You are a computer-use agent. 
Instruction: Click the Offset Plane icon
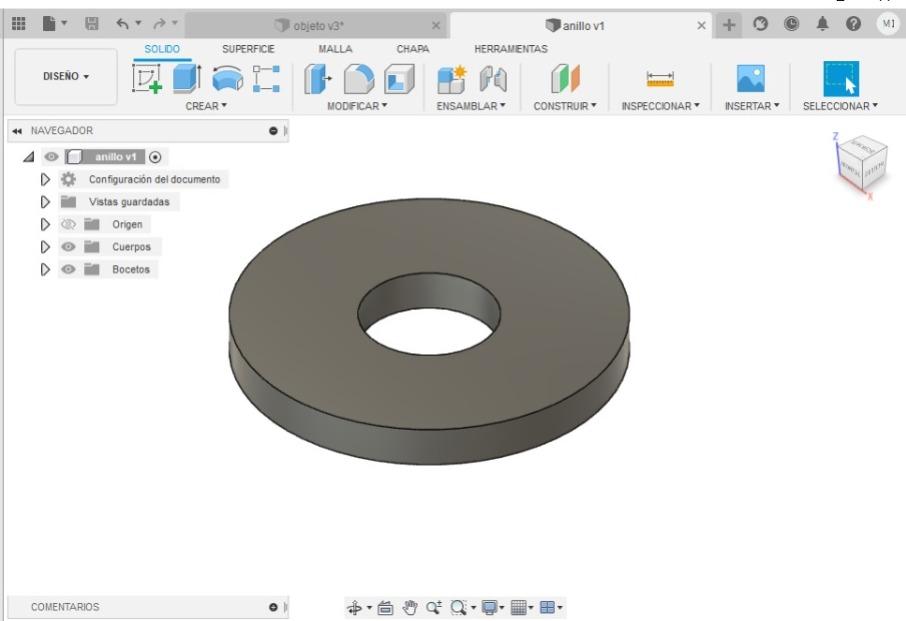coord(565,79)
